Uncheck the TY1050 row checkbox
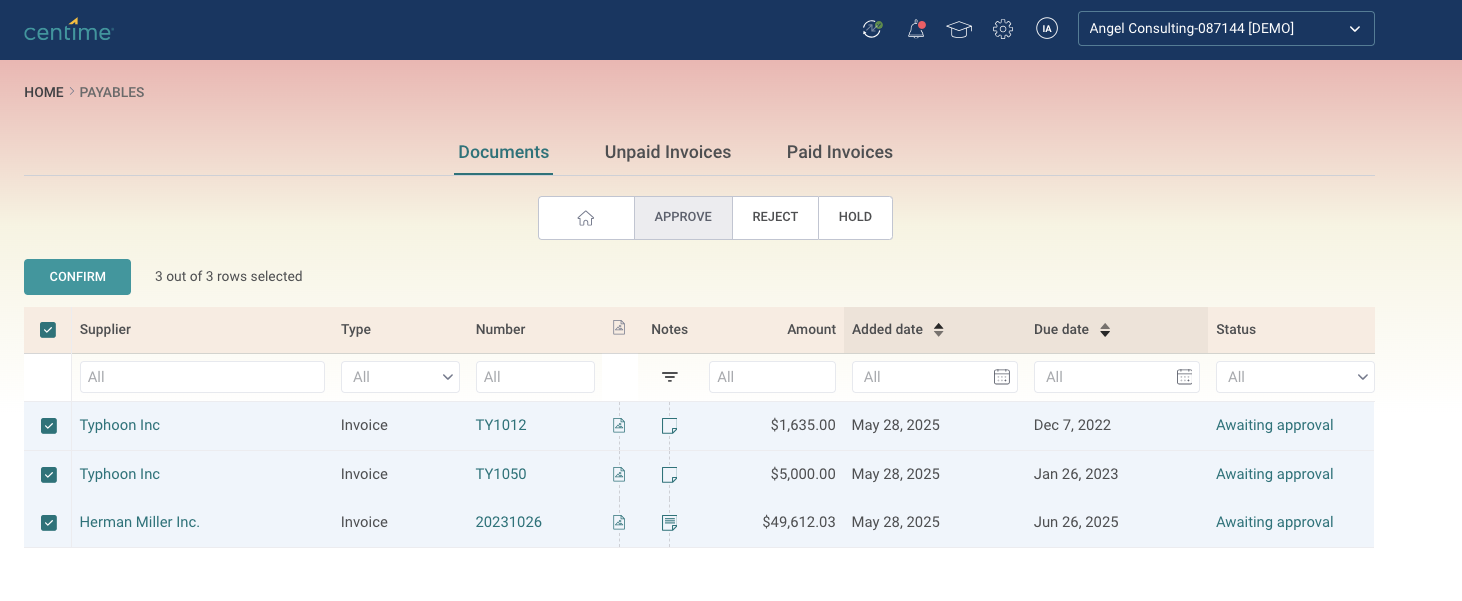 click(49, 475)
